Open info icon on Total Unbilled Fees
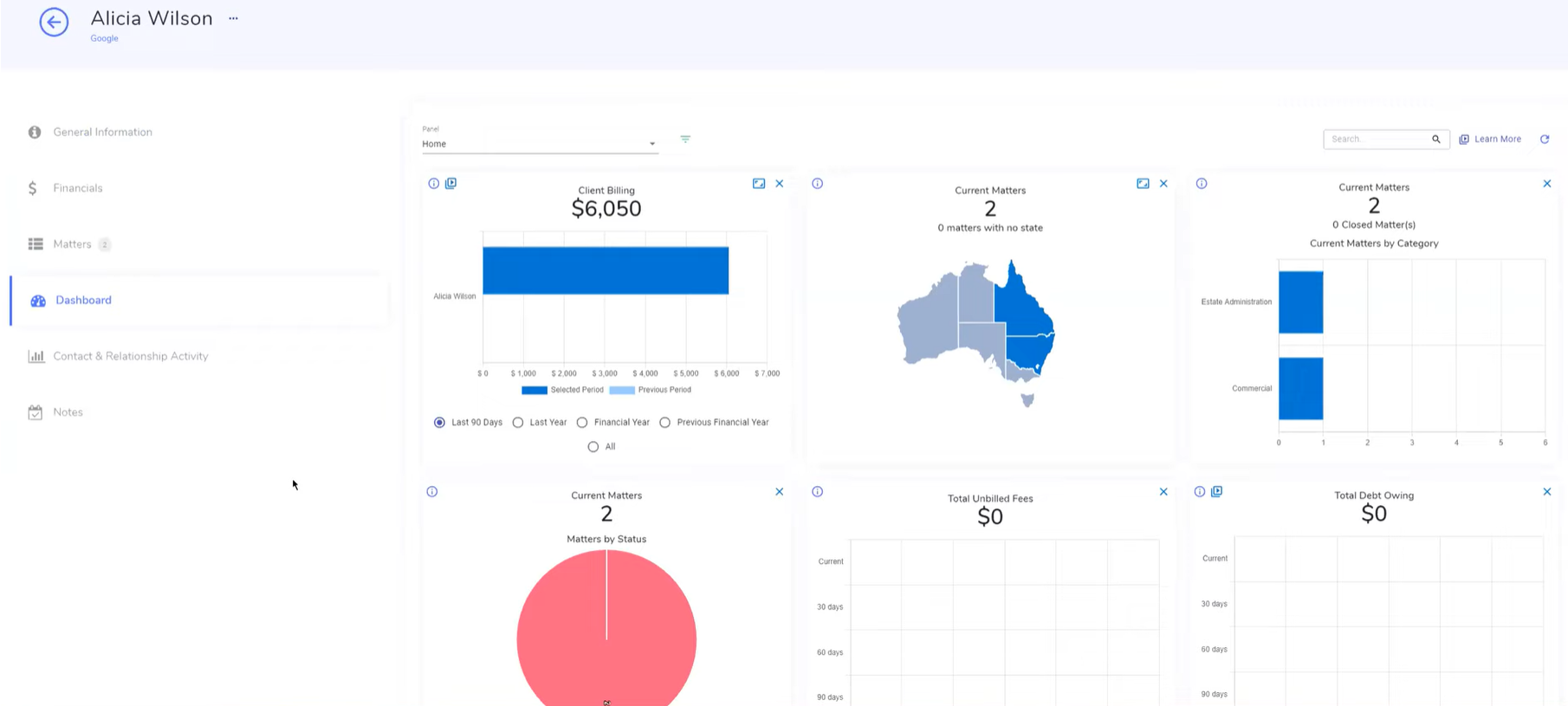This screenshot has height=706, width=1568. point(817,492)
